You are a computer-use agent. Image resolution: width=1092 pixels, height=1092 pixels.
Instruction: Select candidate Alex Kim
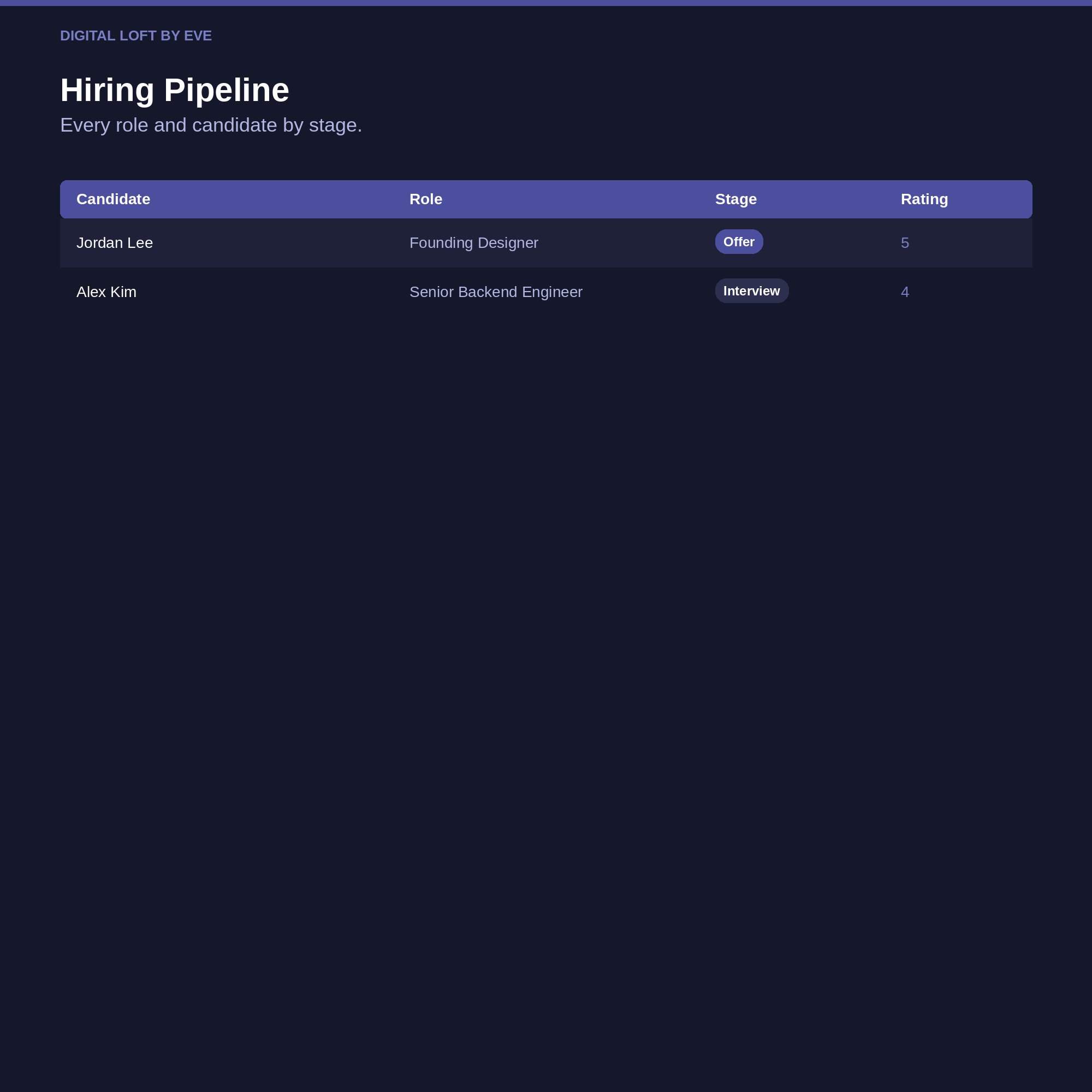[106, 292]
